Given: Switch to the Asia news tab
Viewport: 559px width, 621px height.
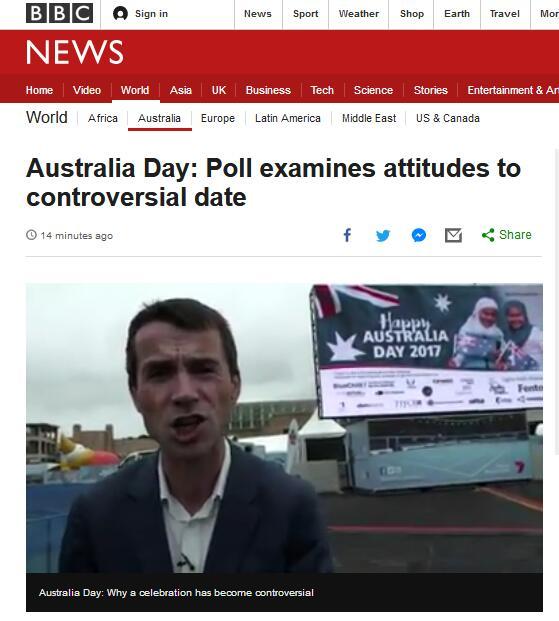Looking at the screenshot, I should tap(181, 90).
